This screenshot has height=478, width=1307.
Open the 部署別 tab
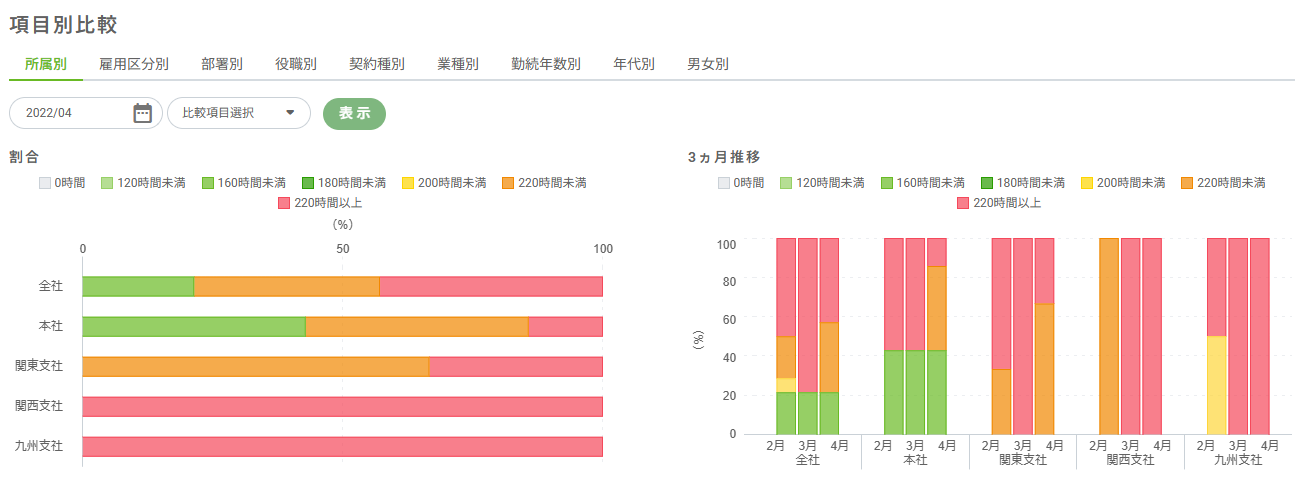(222, 64)
